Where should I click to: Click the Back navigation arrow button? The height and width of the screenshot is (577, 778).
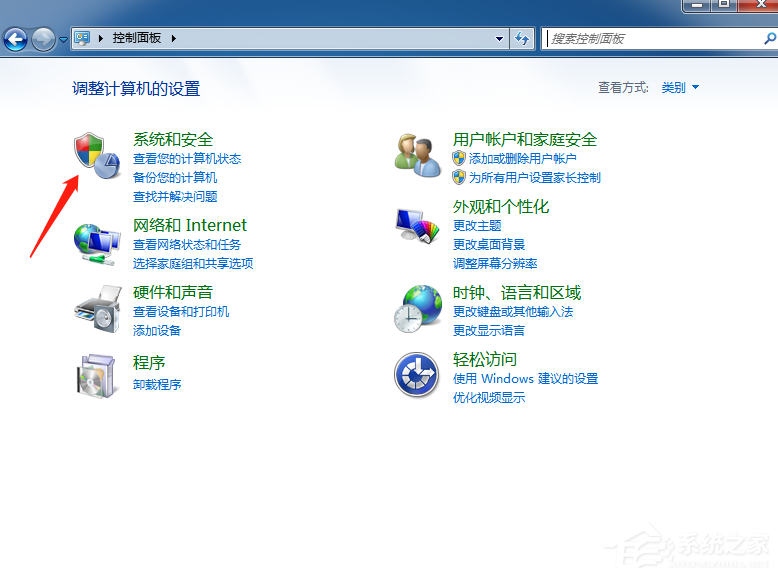tap(16, 39)
